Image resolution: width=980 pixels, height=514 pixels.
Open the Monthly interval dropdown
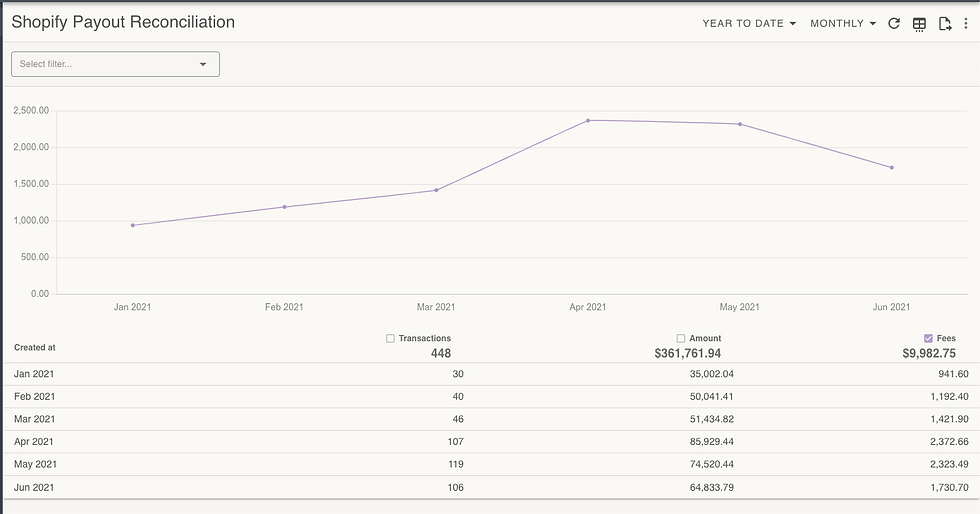click(x=842, y=24)
